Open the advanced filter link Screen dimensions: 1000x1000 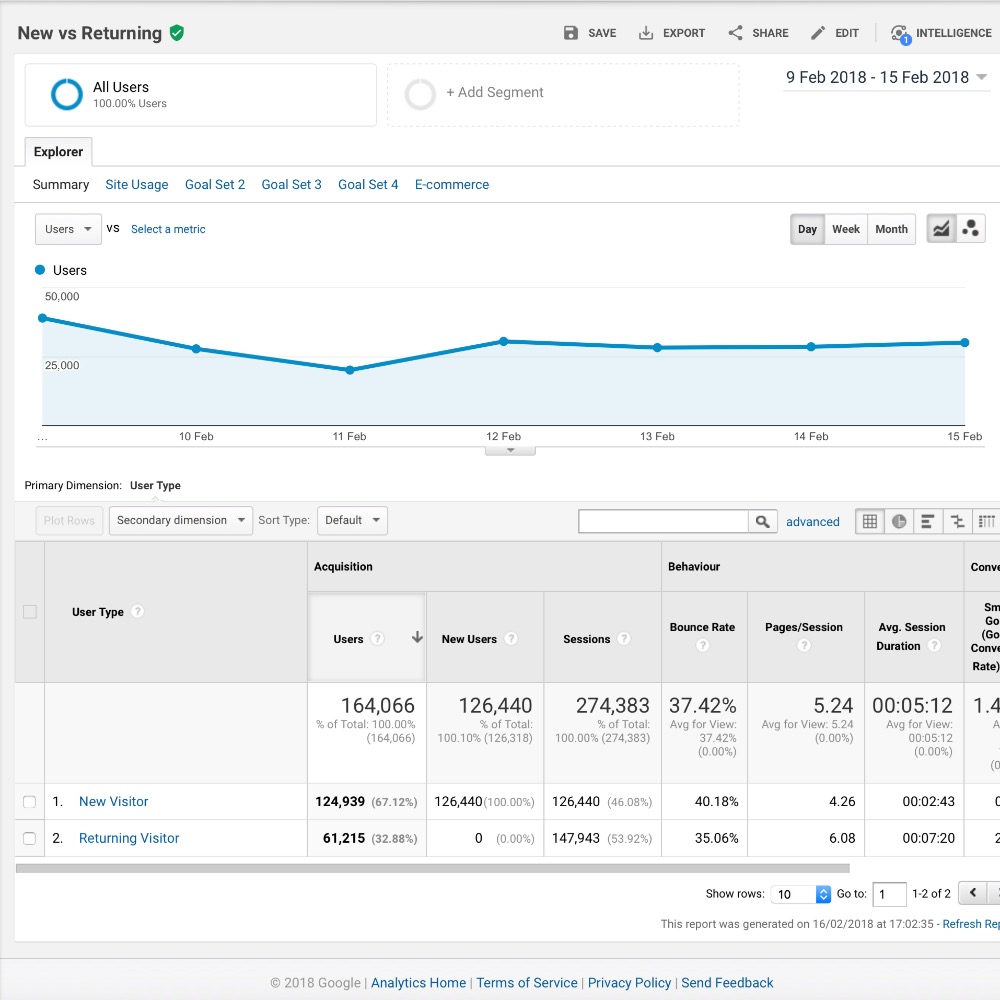coord(812,522)
